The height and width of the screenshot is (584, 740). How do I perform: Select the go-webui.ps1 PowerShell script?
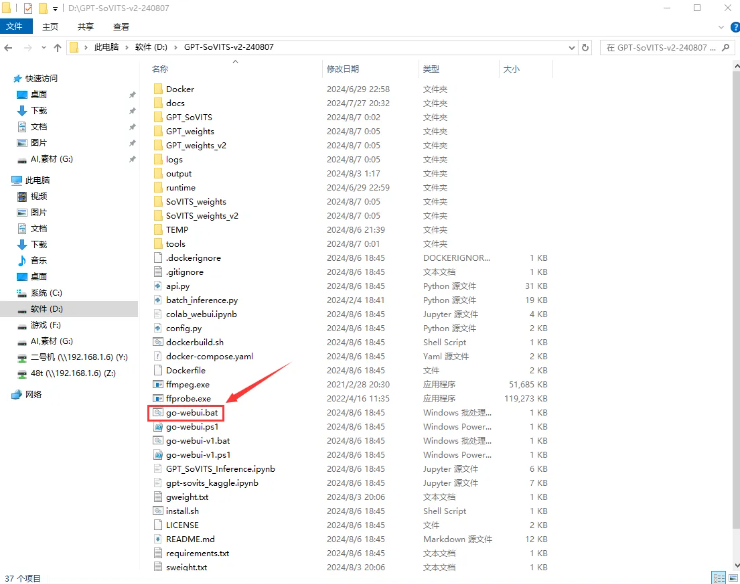pos(192,426)
